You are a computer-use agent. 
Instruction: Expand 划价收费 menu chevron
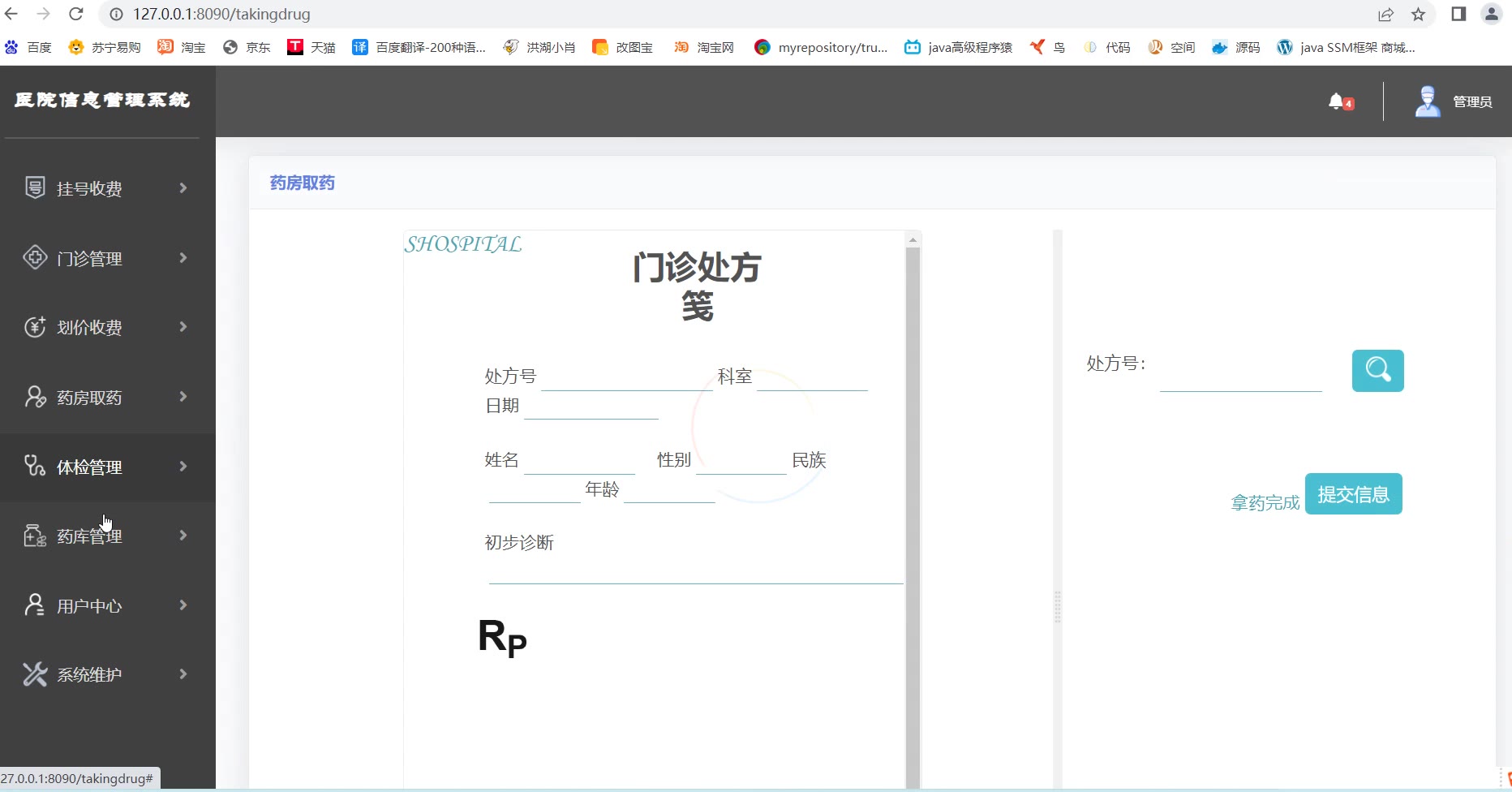(183, 326)
